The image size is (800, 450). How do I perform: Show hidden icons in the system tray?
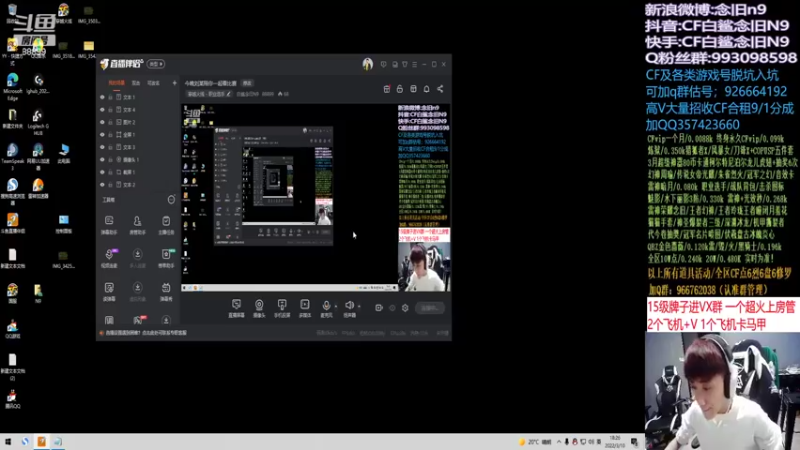[x=559, y=442]
